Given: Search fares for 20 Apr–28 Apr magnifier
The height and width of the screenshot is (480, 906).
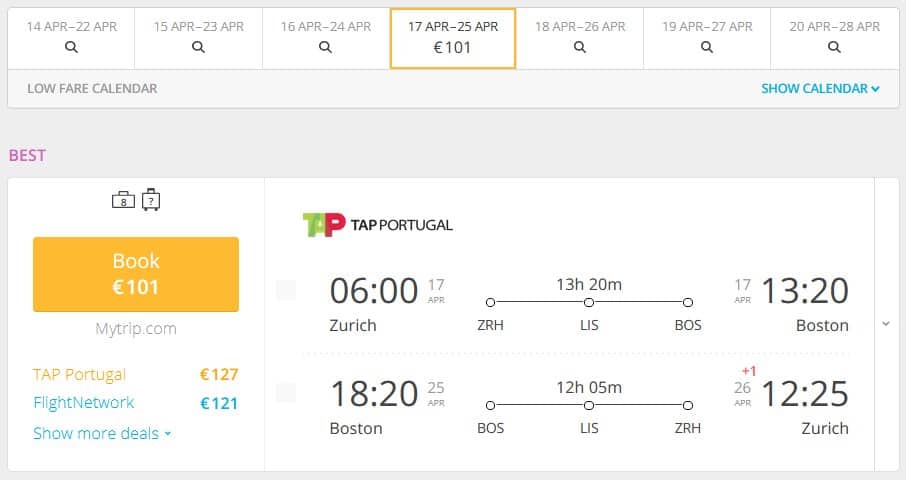Looking at the screenshot, I should (834, 47).
